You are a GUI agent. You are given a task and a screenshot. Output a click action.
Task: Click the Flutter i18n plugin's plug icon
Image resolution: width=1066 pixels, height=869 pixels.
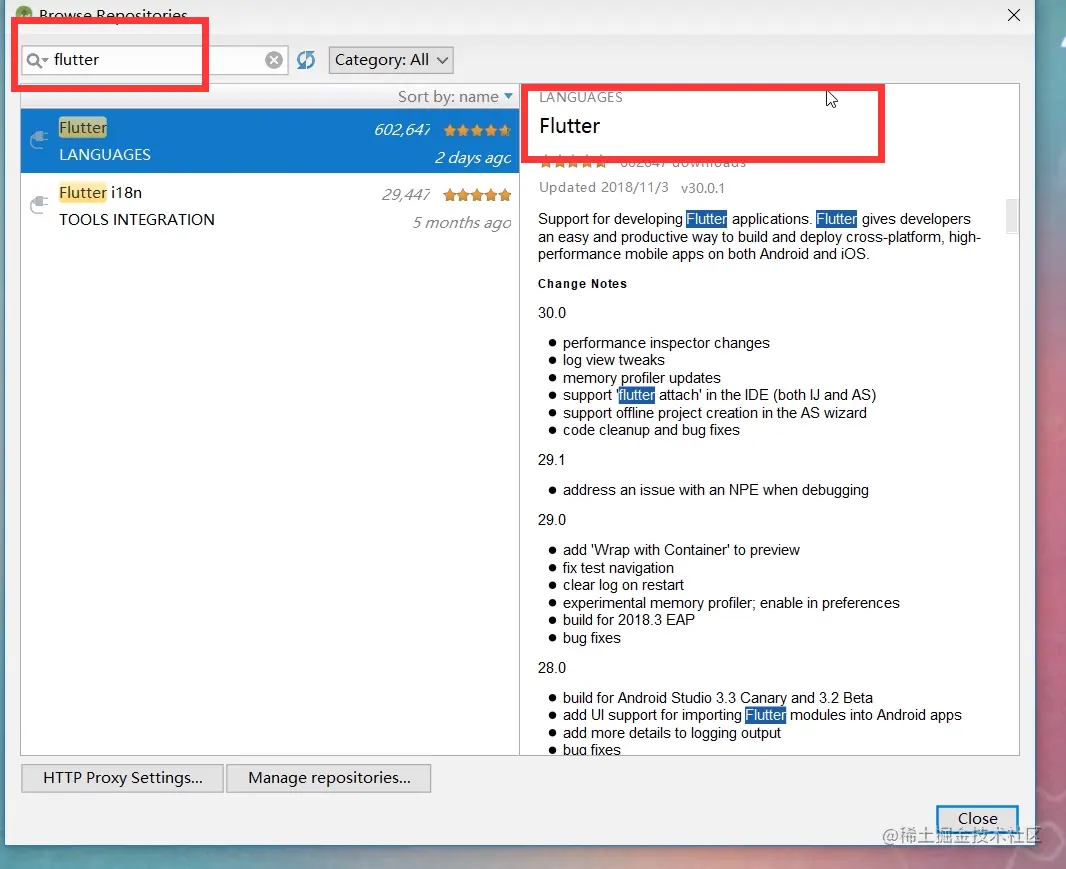tap(39, 205)
